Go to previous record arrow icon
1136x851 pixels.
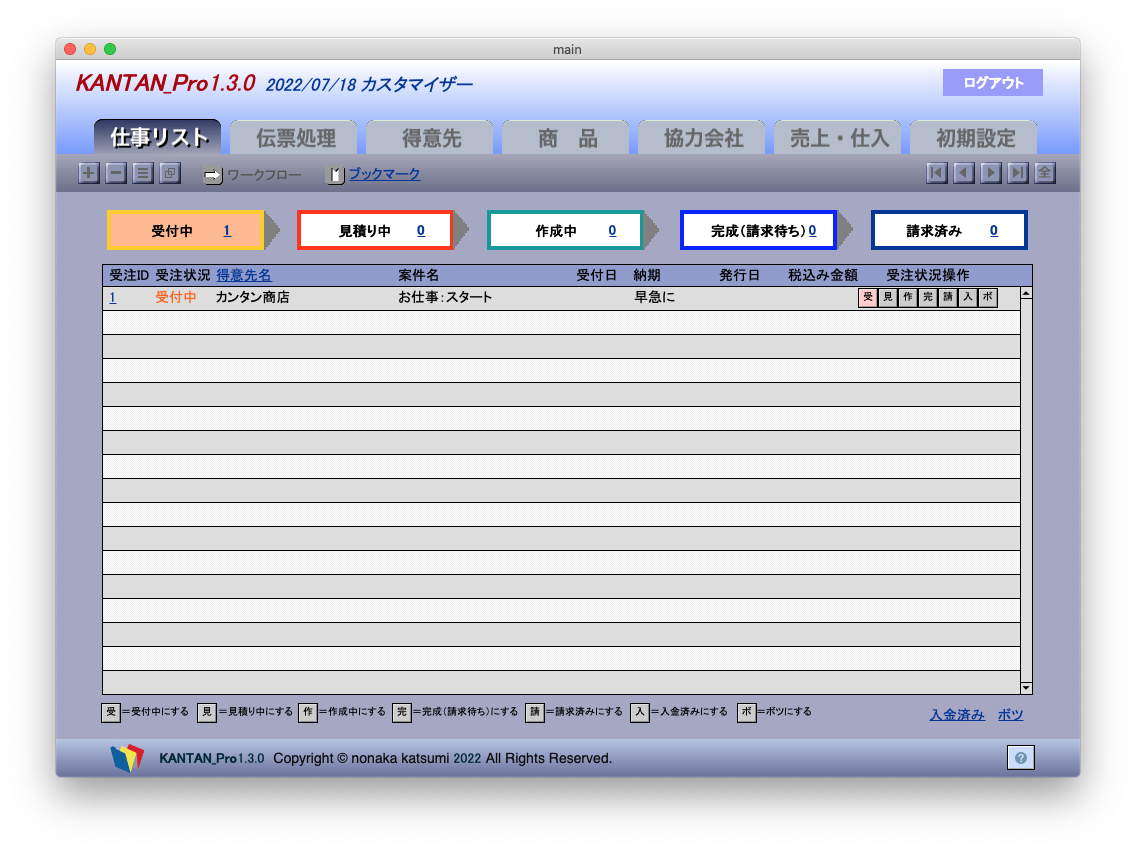964,173
